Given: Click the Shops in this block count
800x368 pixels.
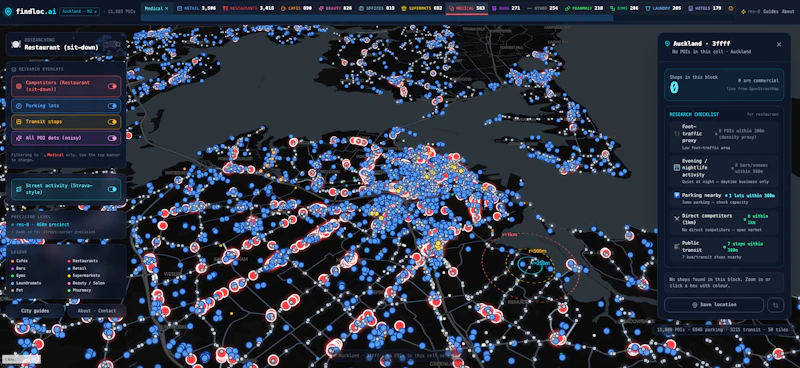Looking at the screenshot, I should coord(674,88).
